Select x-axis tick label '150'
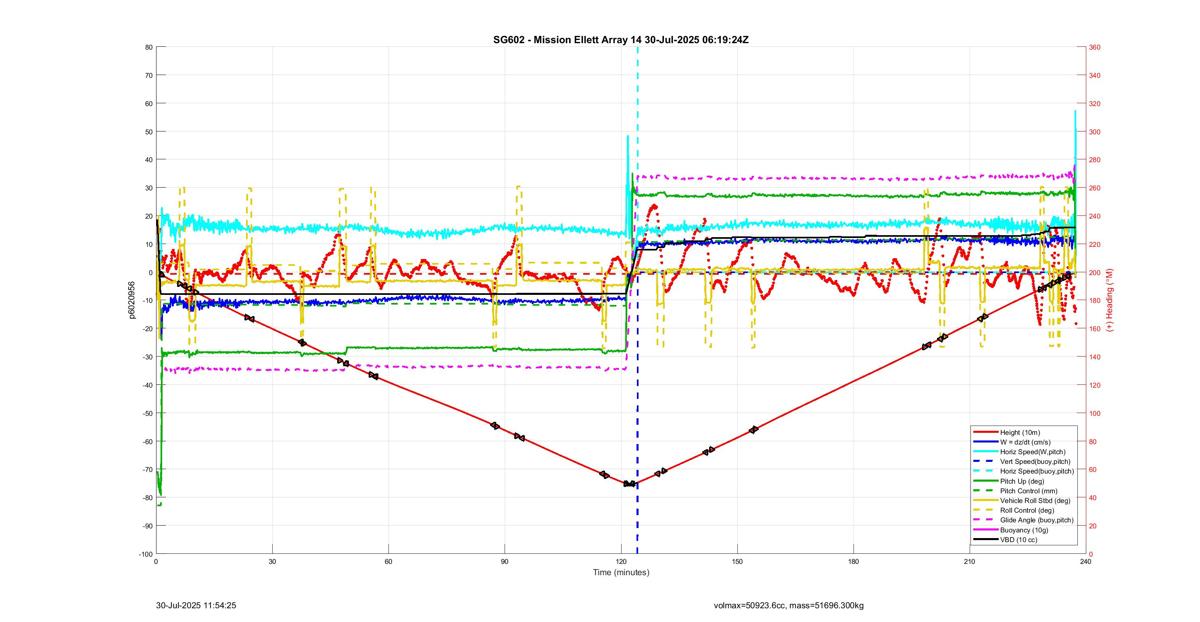Image resolution: width=1200 pixels, height=622 pixels. click(x=737, y=561)
